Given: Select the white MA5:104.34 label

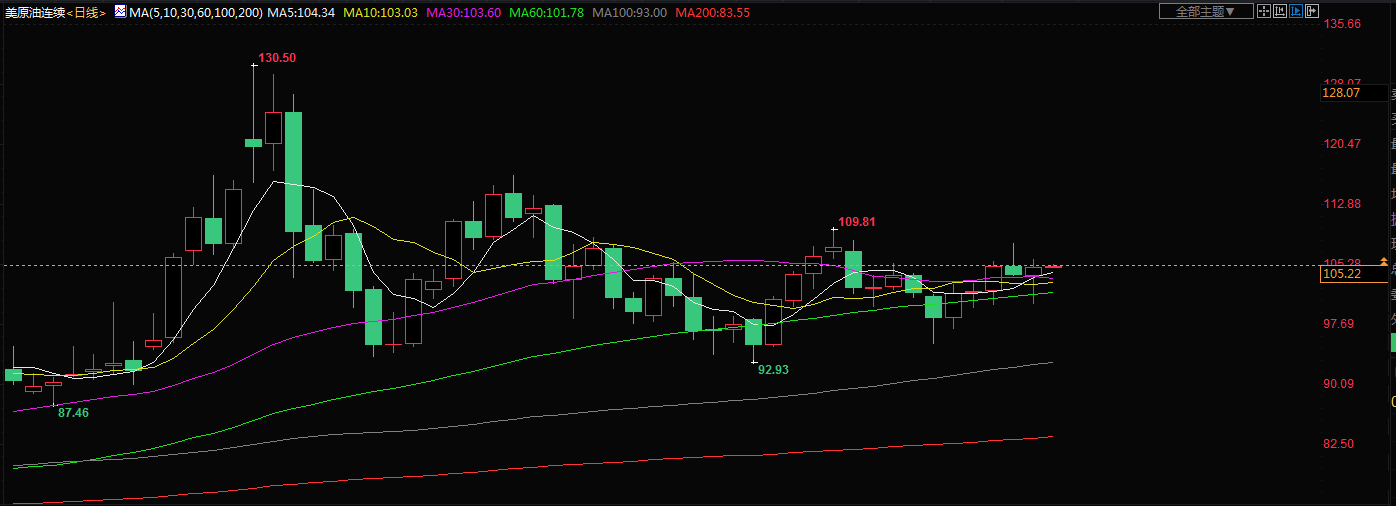Looking at the screenshot, I should (x=301, y=12).
